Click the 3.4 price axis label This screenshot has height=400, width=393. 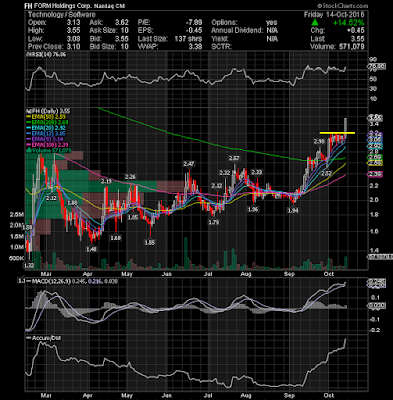point(374,124)
